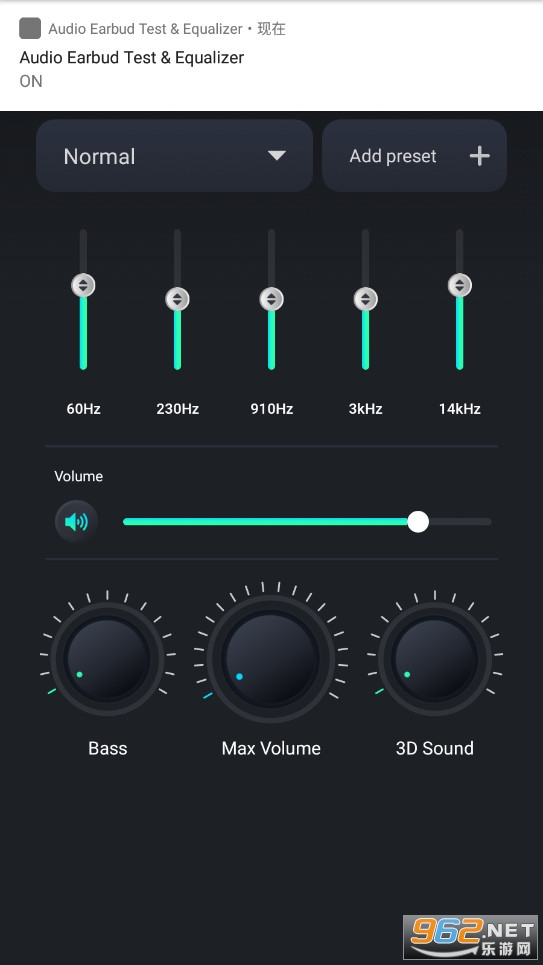The width and height of the screenshot is (543, 965).
Task: Click the Volume label text
Action: coord(79,476)
